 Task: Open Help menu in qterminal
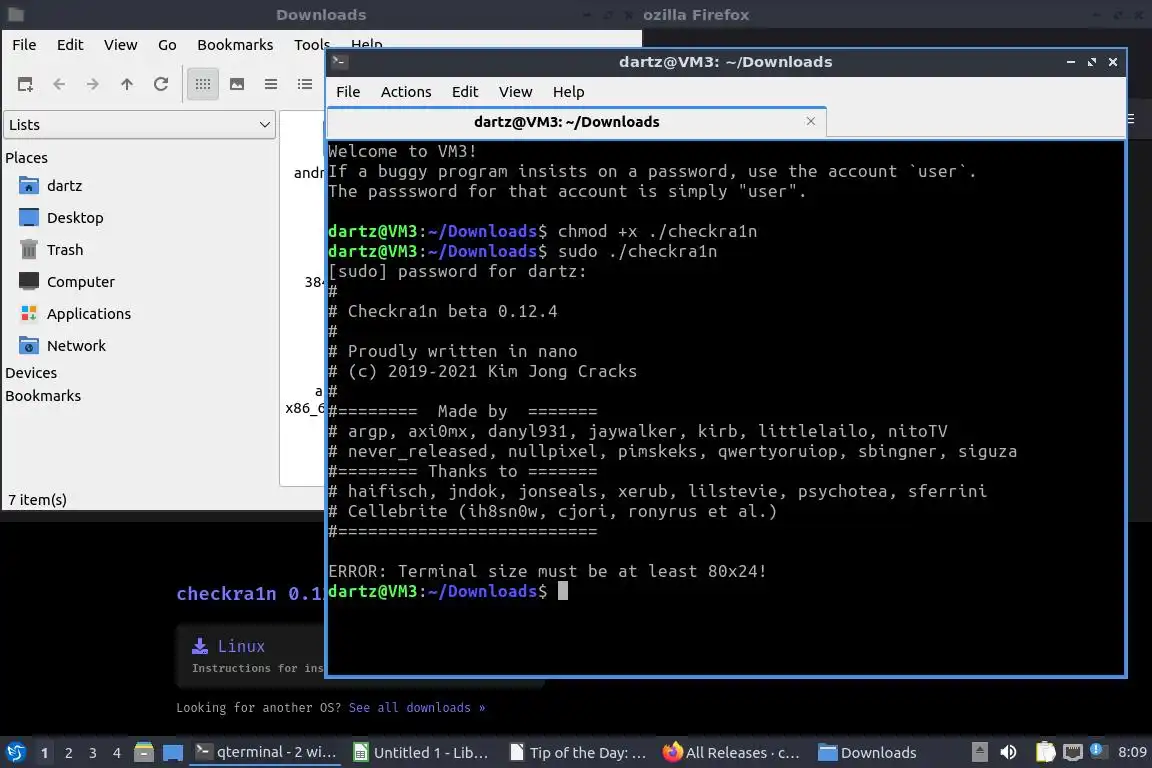[568, 92]
